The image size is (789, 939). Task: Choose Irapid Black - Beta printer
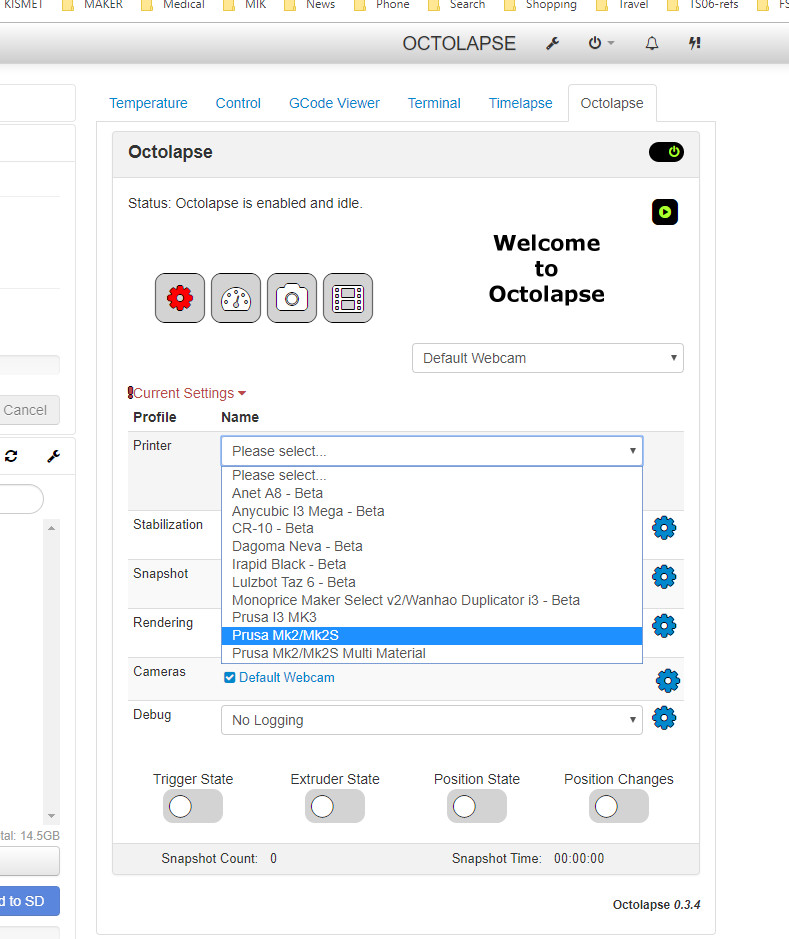click(432, 564)
